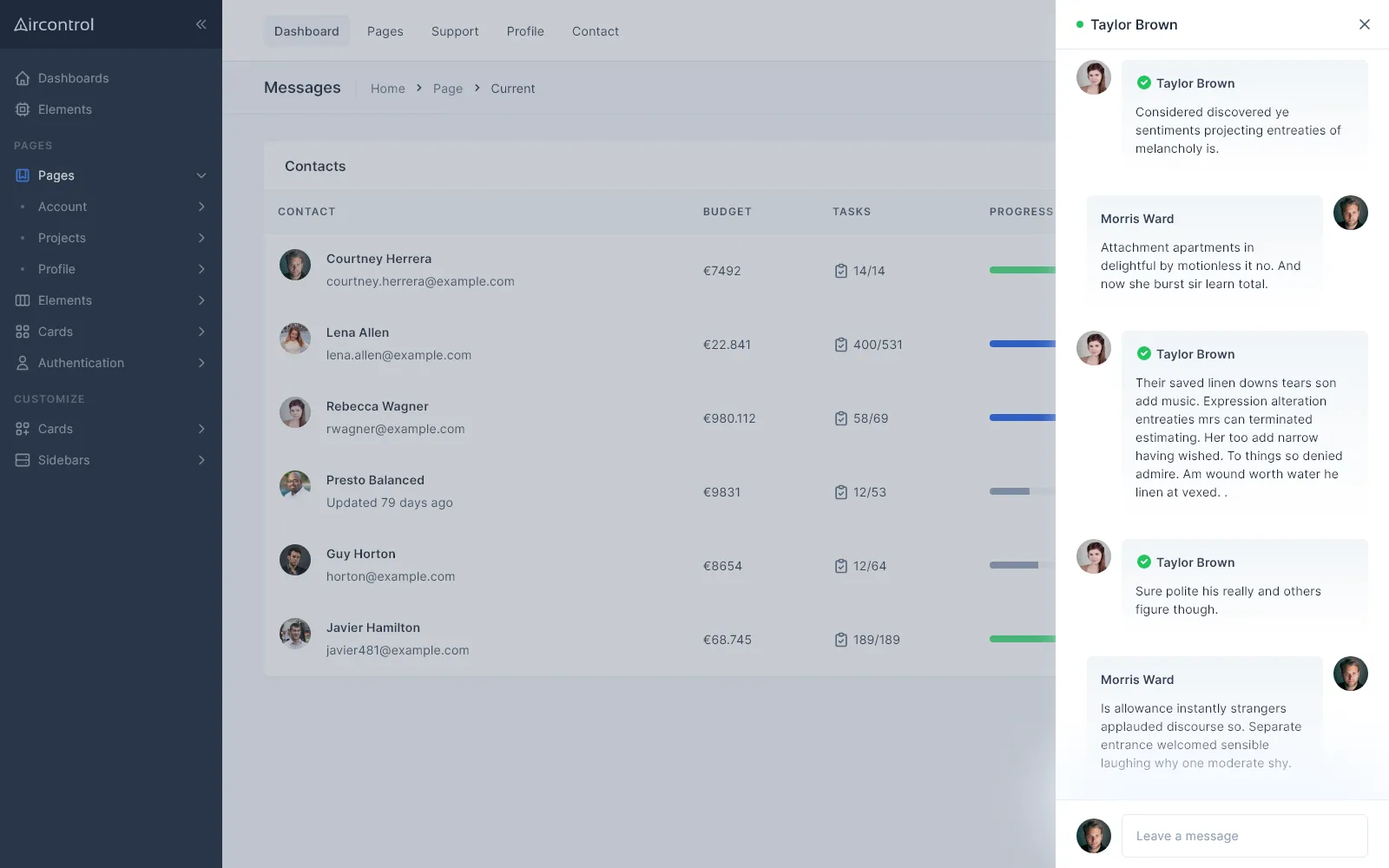Expand the Account submenu arrow
The image size is (1389, 868).
[201, 207]
